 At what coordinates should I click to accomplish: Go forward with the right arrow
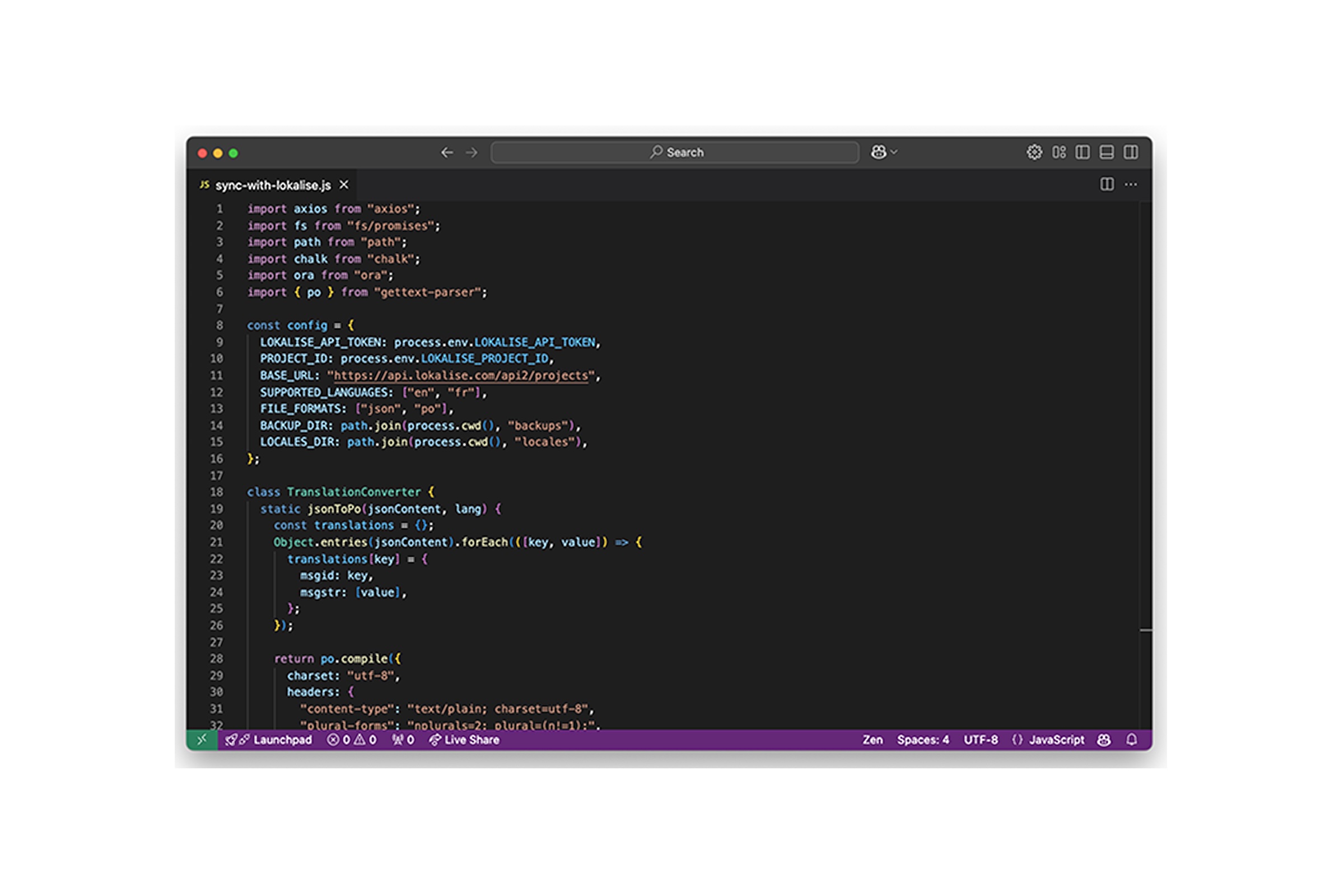pyautogui.click(x=472, y=152)
